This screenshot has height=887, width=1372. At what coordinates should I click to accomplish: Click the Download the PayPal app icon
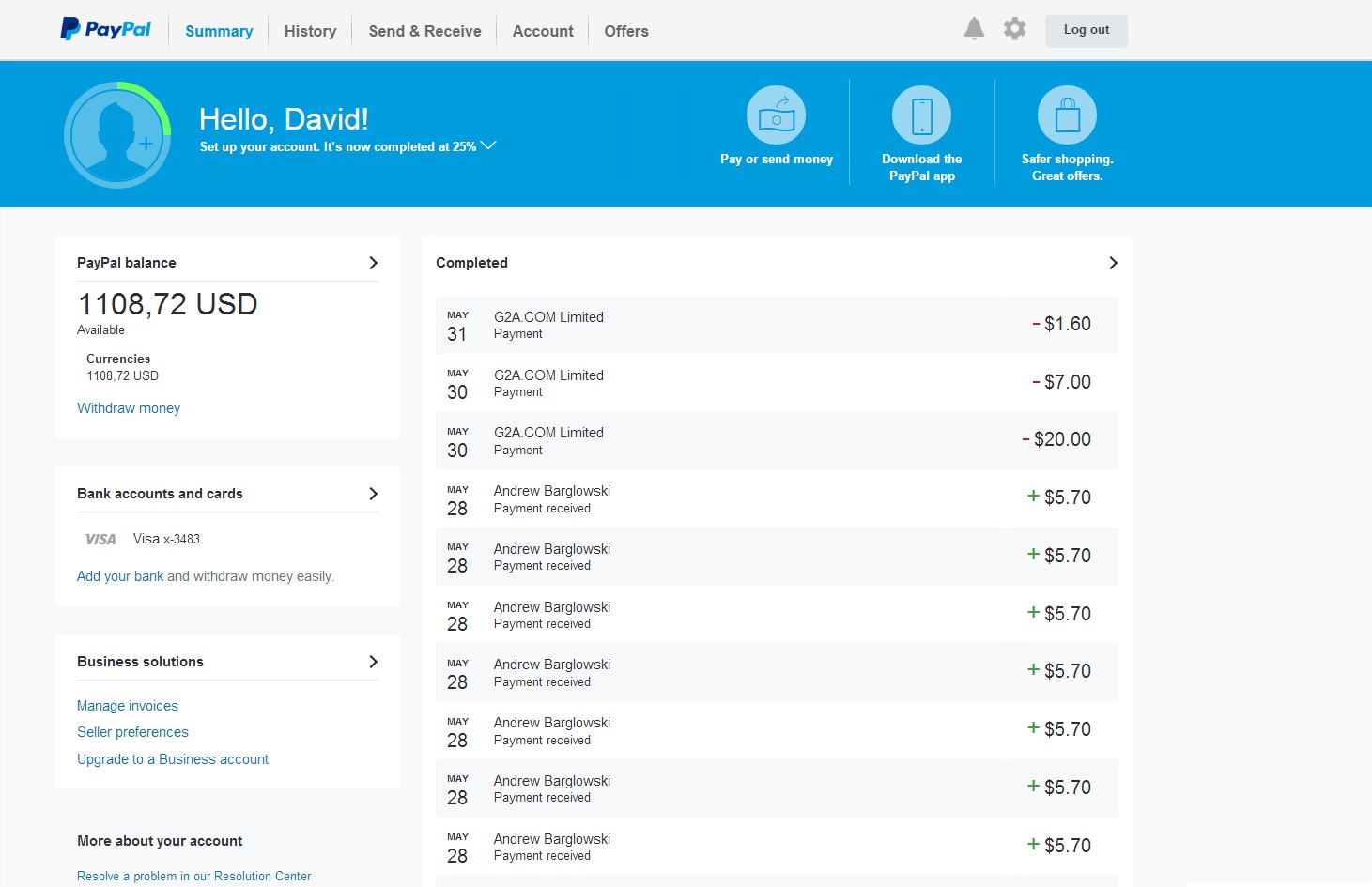pyautogui.click(x=921, y=115)
